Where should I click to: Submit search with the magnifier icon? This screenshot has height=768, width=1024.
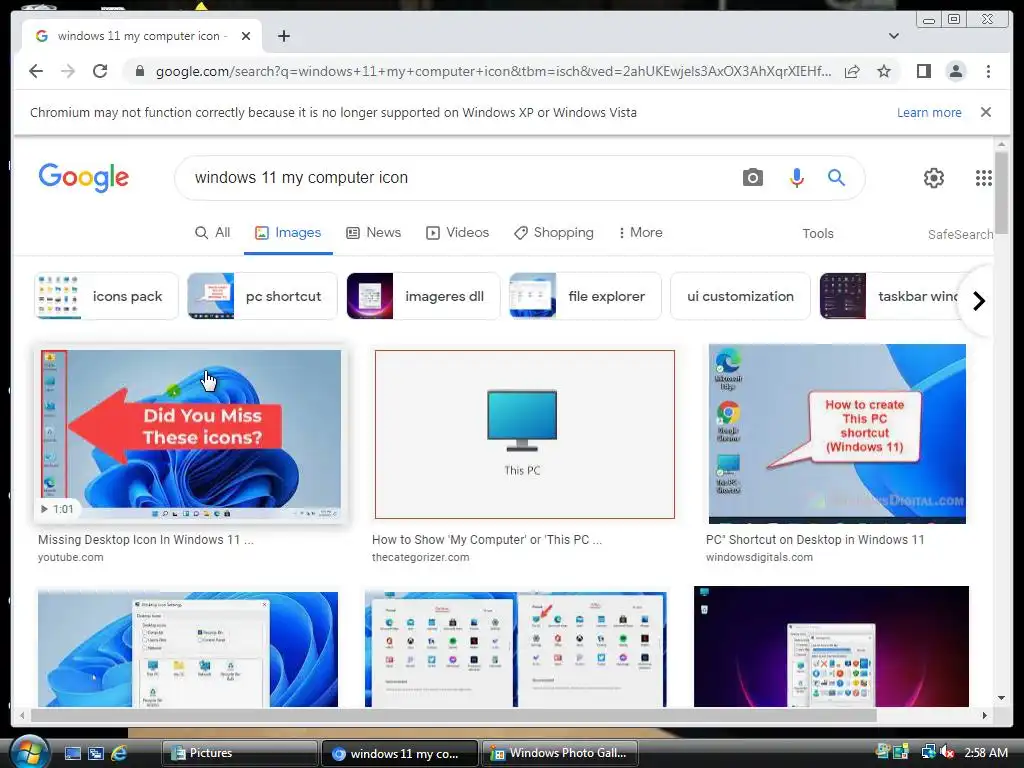[836, 177]
